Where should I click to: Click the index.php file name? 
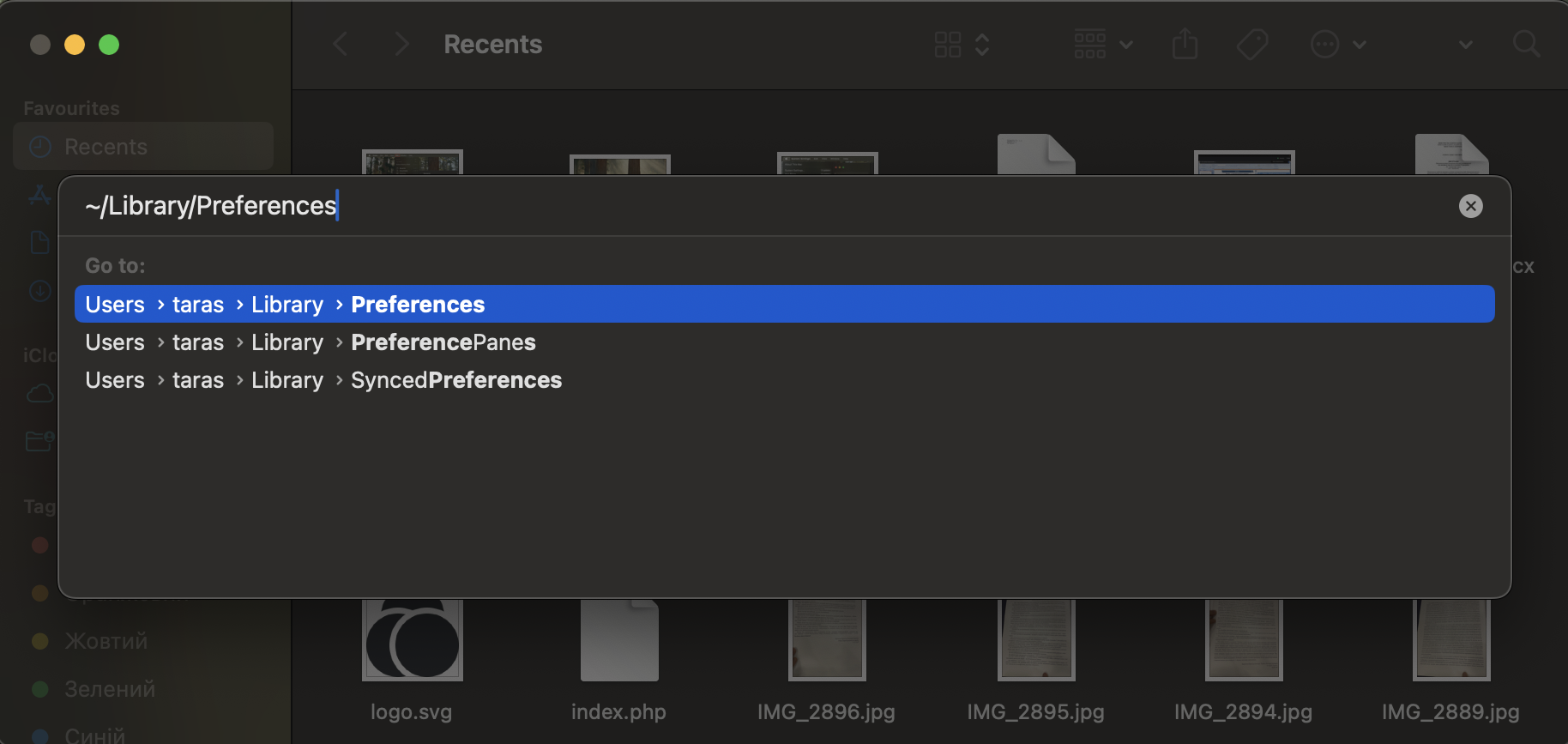(x=618, y=712)
